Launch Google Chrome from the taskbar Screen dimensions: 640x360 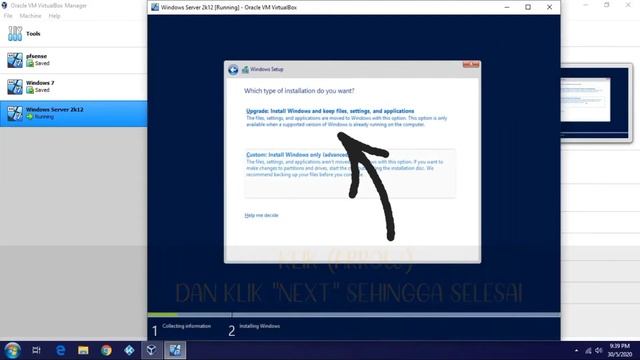[x=107, y=350]
